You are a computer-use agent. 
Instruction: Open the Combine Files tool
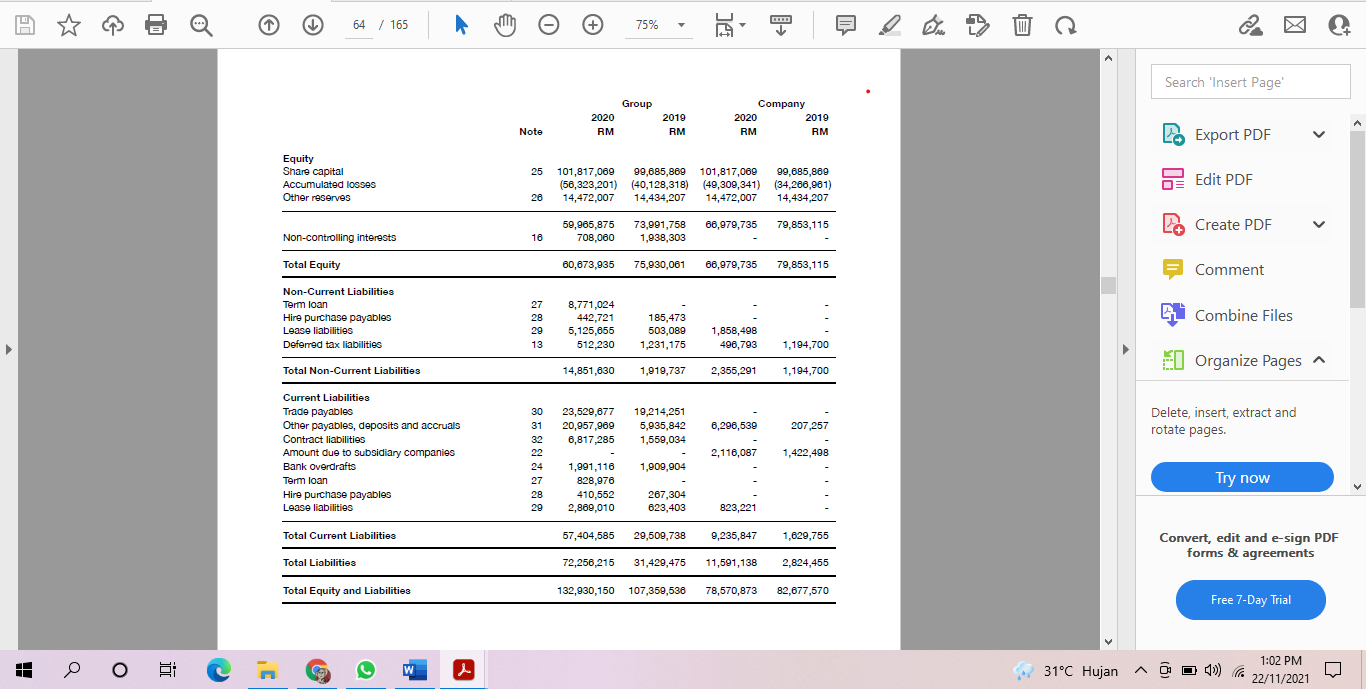(1227, 315)
